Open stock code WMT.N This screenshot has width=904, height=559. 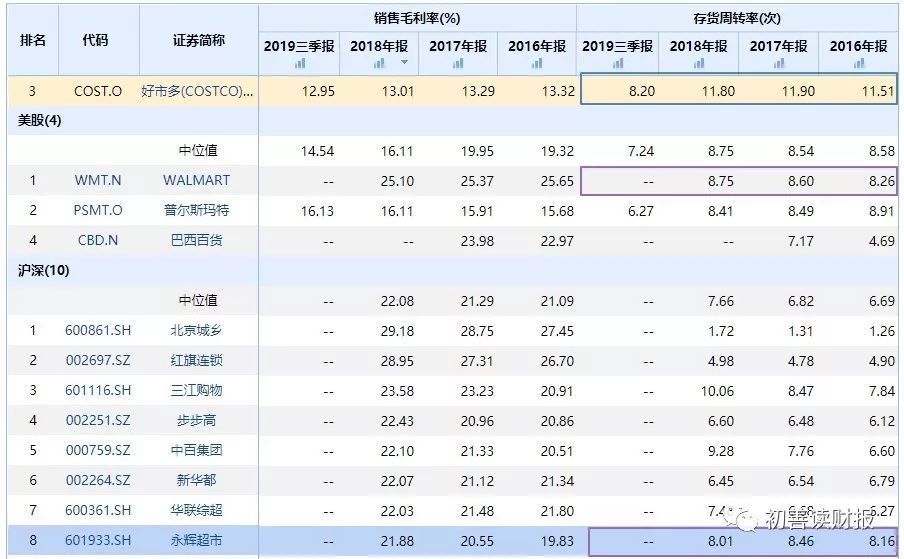(98, 180)
